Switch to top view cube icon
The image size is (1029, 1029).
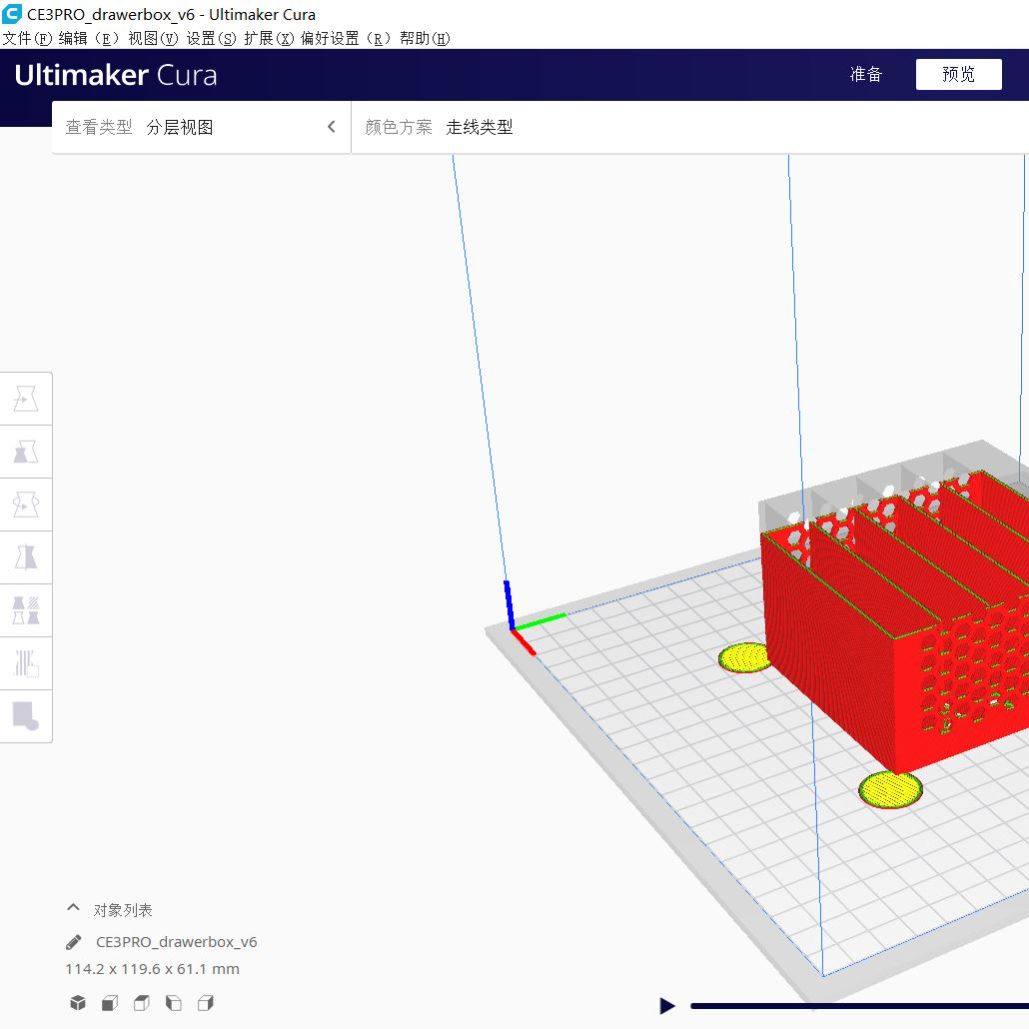[142, 1003]
